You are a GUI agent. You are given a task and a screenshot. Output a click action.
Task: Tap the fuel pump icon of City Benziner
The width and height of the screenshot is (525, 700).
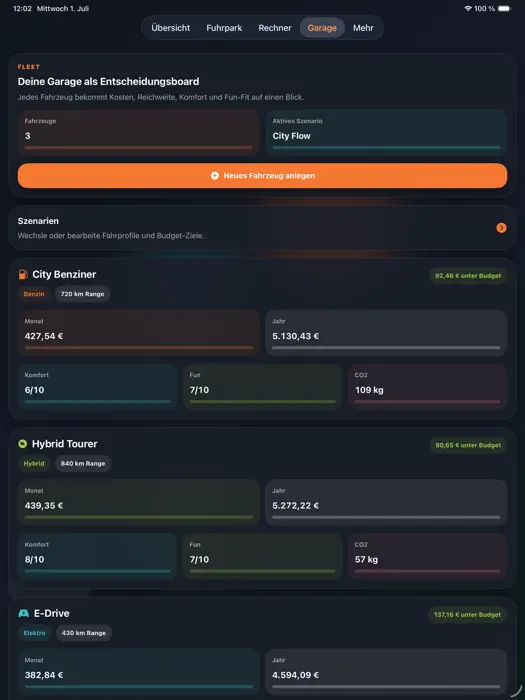(23, 274)
